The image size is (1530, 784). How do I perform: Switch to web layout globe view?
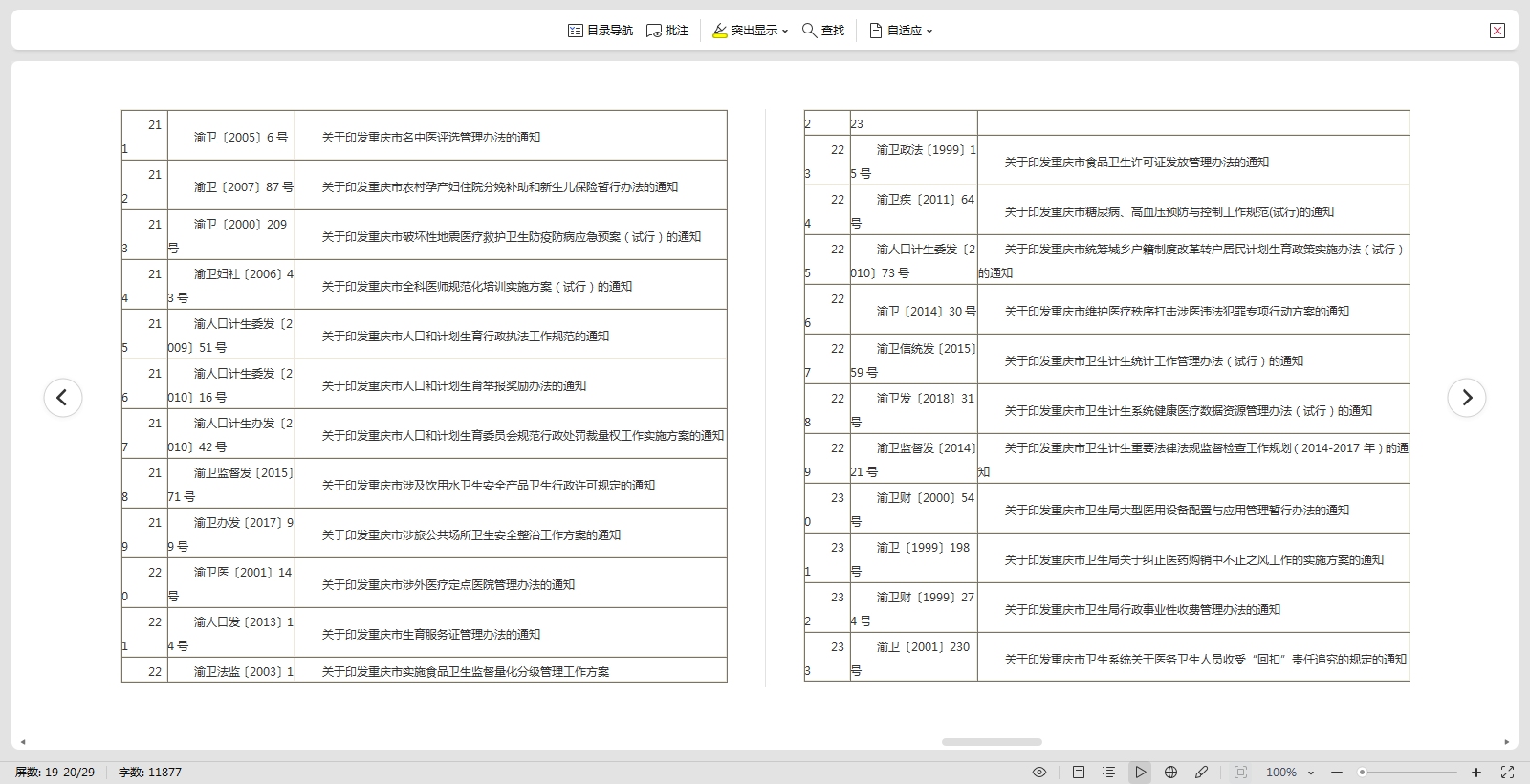(x=1170, y=773)
